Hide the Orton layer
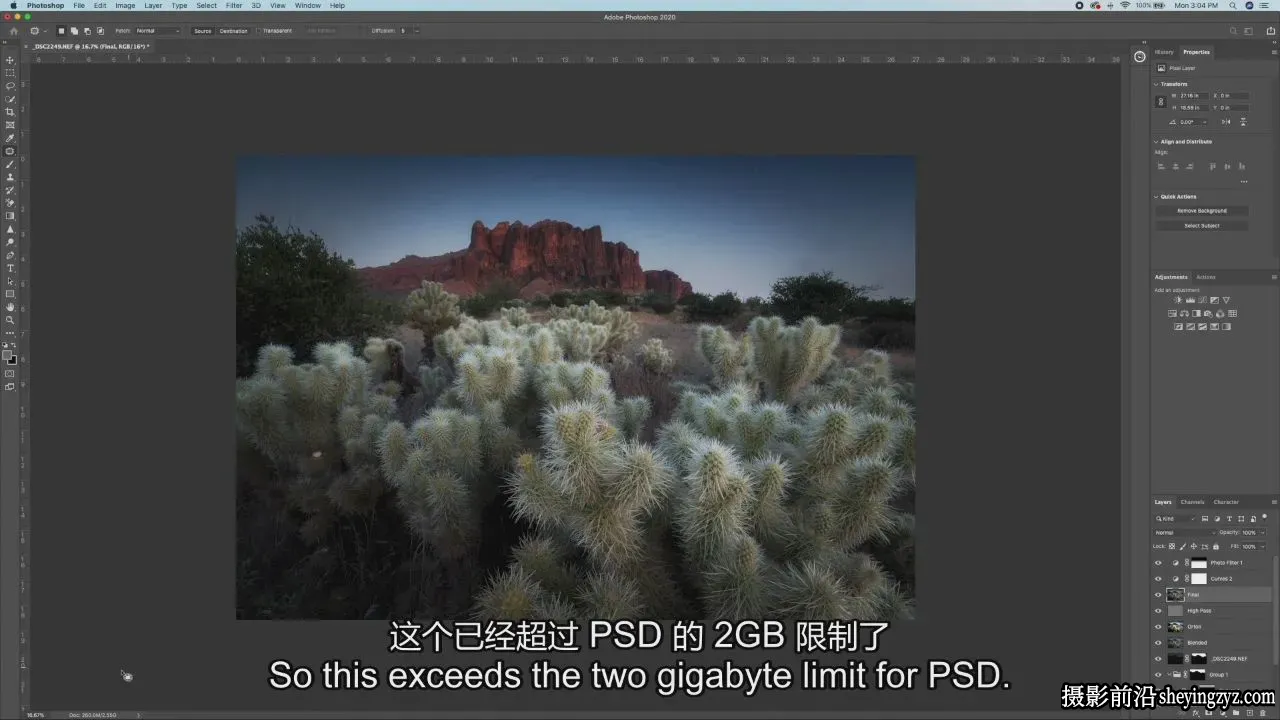Viewport: 1280px width, 720px height. pos(1159,627)
